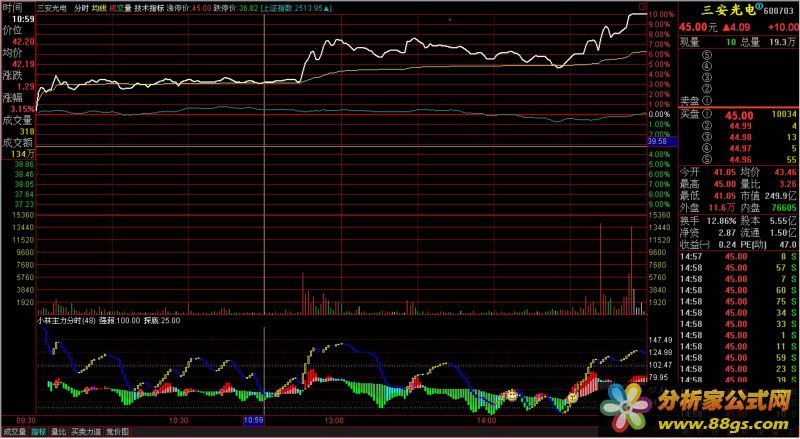Screen dimensions: 800x439
Task: Click the PE(动) 47.0 value
Action: coord(787,245)
